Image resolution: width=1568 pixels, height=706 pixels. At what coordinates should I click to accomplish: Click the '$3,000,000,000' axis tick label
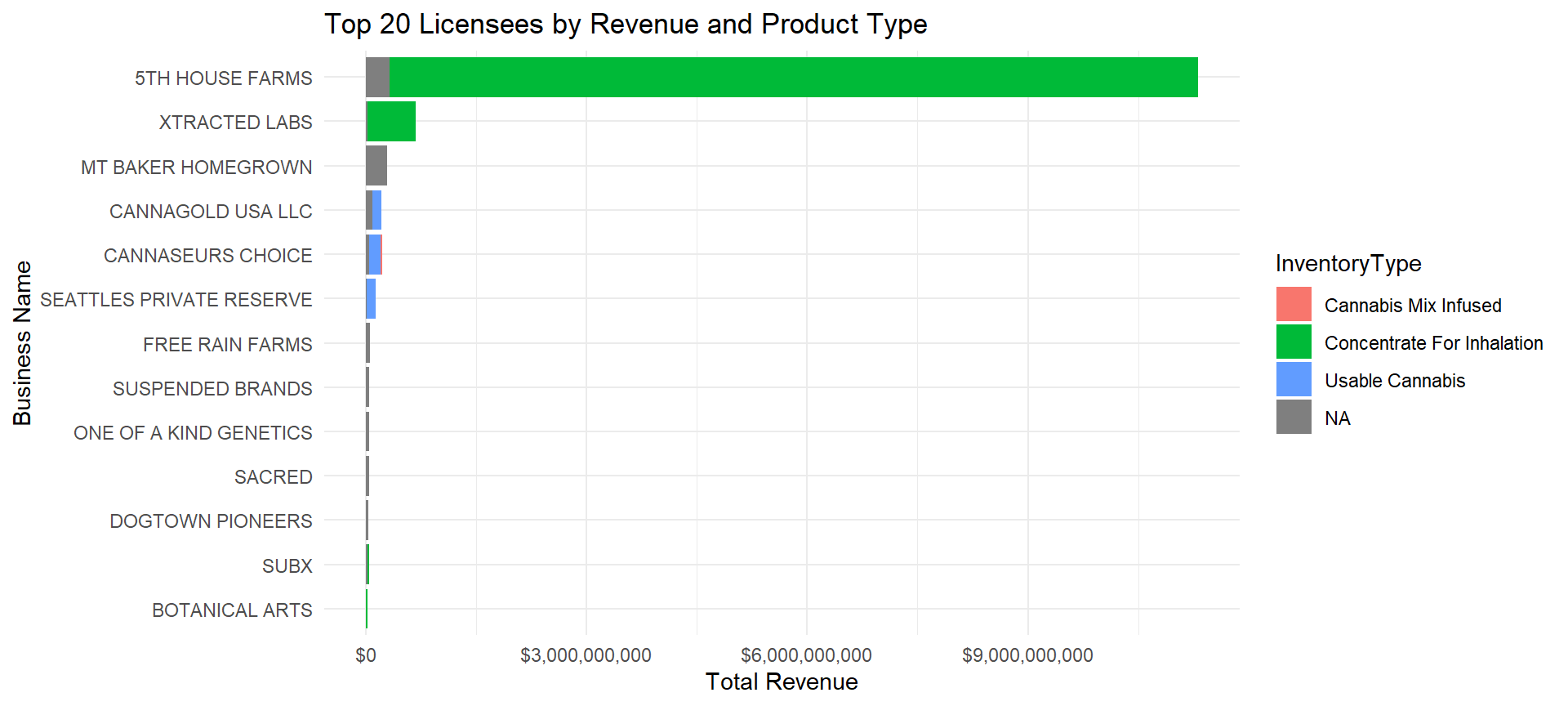pyautogui.click(x=586, y=655)
